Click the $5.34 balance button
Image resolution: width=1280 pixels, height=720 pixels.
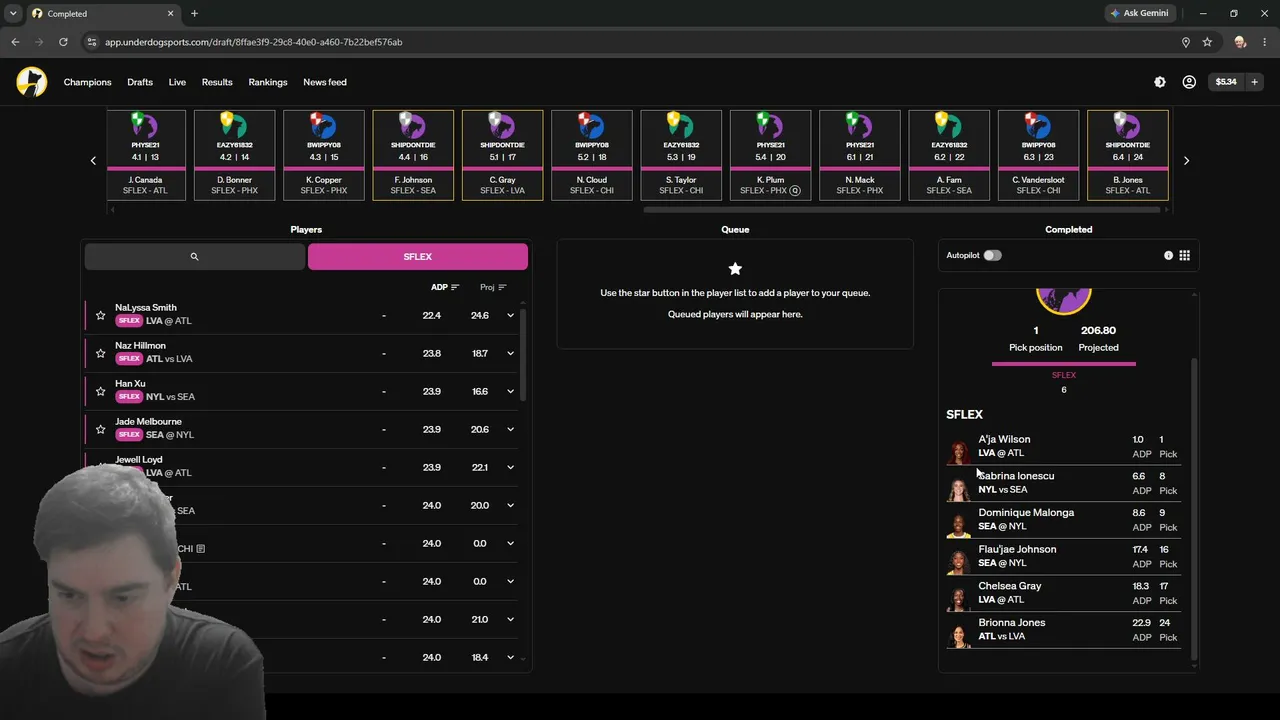[1226, 82]
